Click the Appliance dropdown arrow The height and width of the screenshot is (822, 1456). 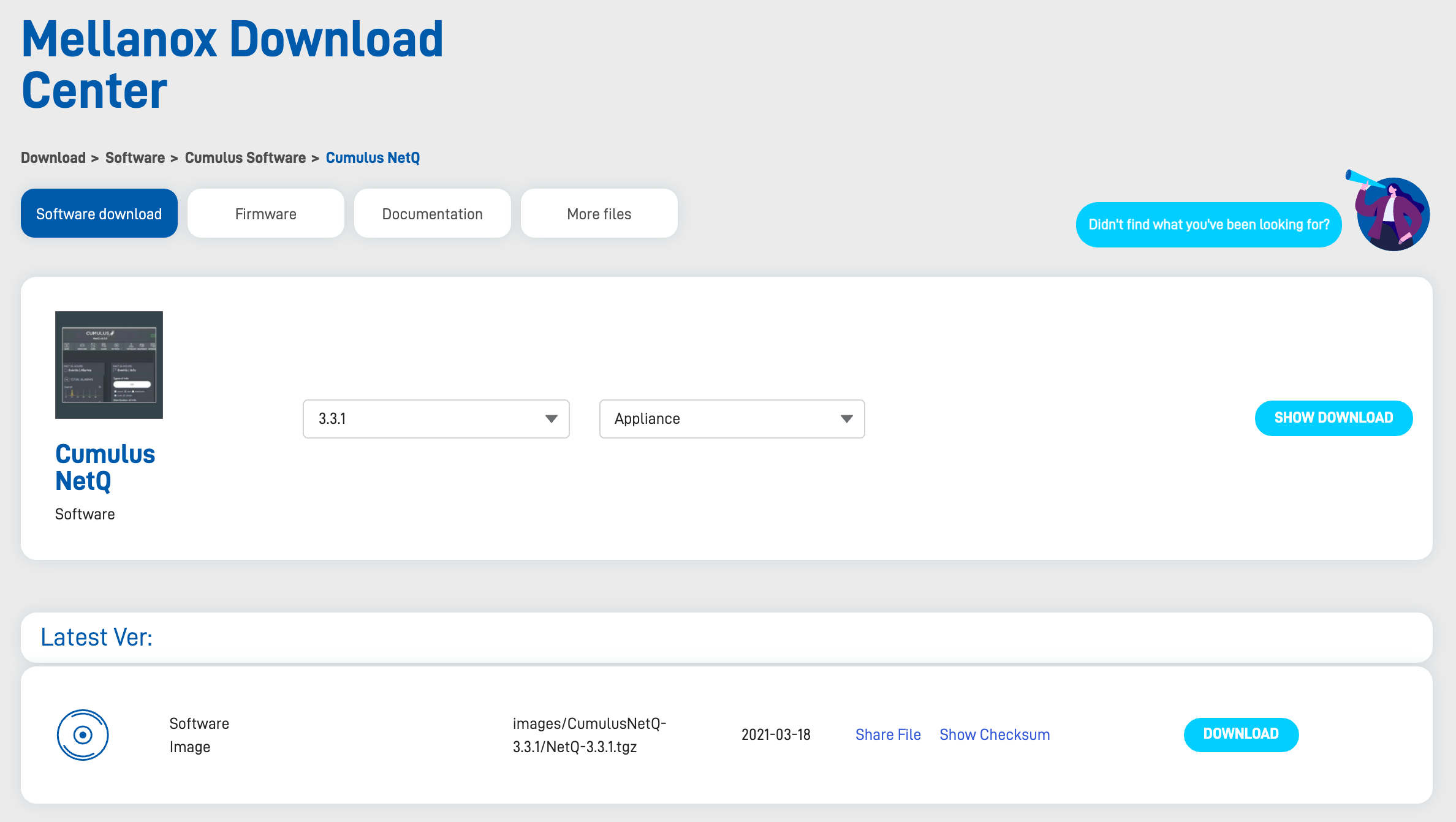click(846, 419)
